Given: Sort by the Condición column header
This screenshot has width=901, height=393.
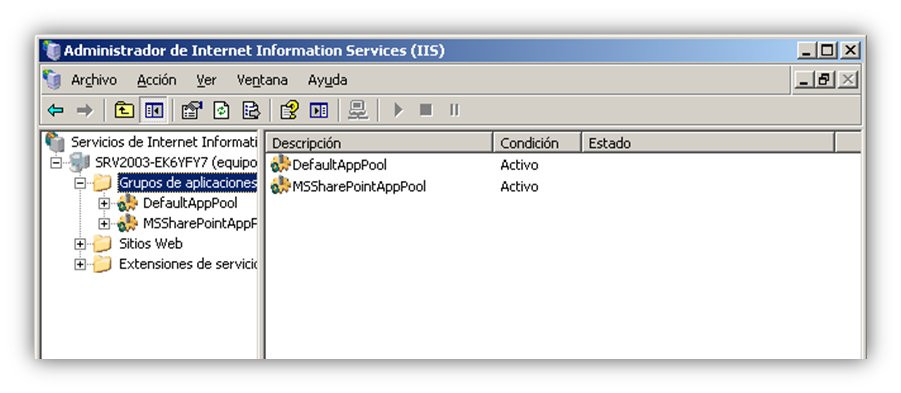Looking at the screenshot, I should [537, 143].
